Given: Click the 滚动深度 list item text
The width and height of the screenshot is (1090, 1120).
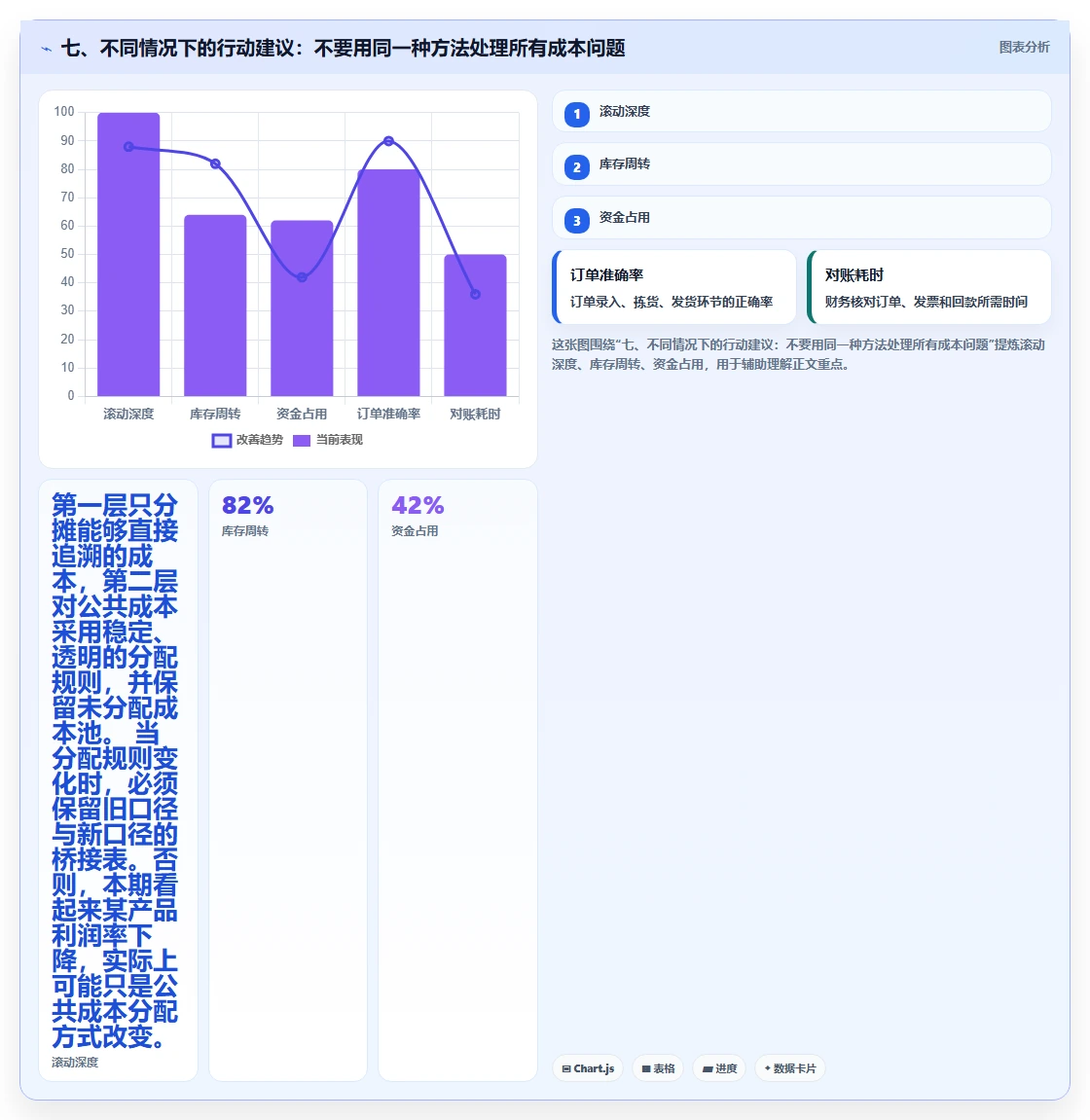Looking at the screenshot, I should click(624, 112).
